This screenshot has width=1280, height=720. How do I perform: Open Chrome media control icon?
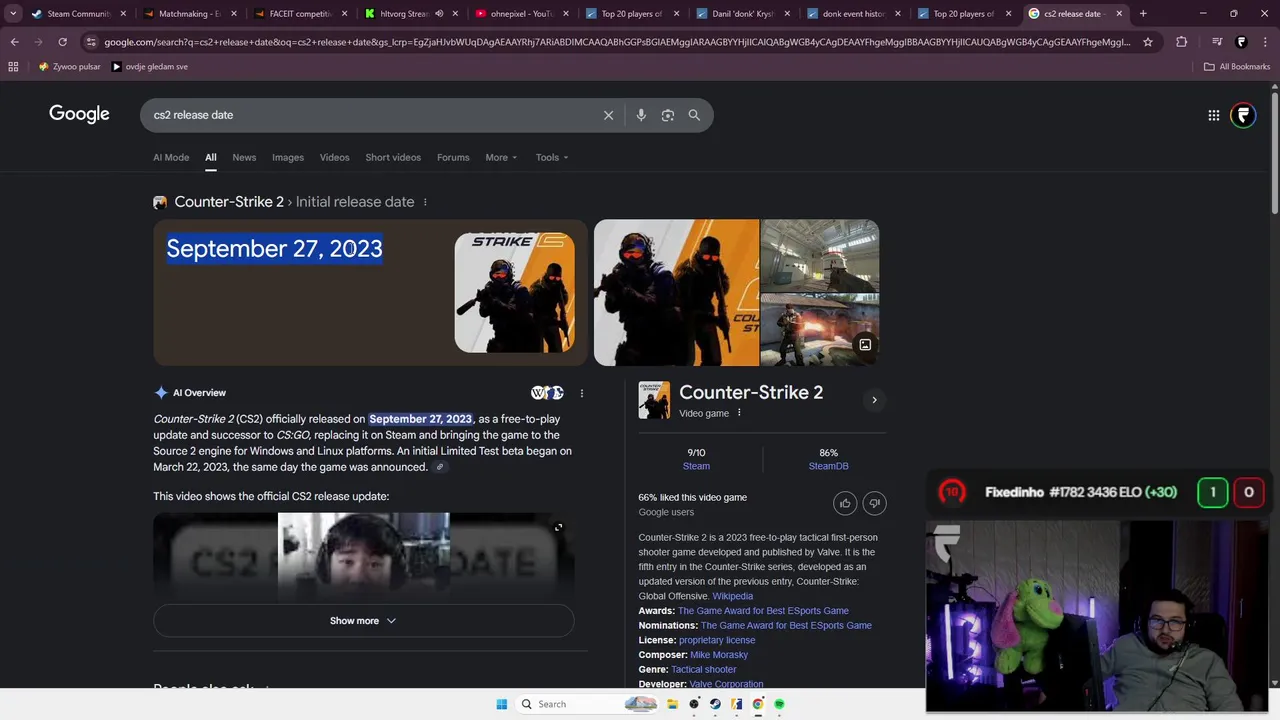click(x=1217, y=42)
